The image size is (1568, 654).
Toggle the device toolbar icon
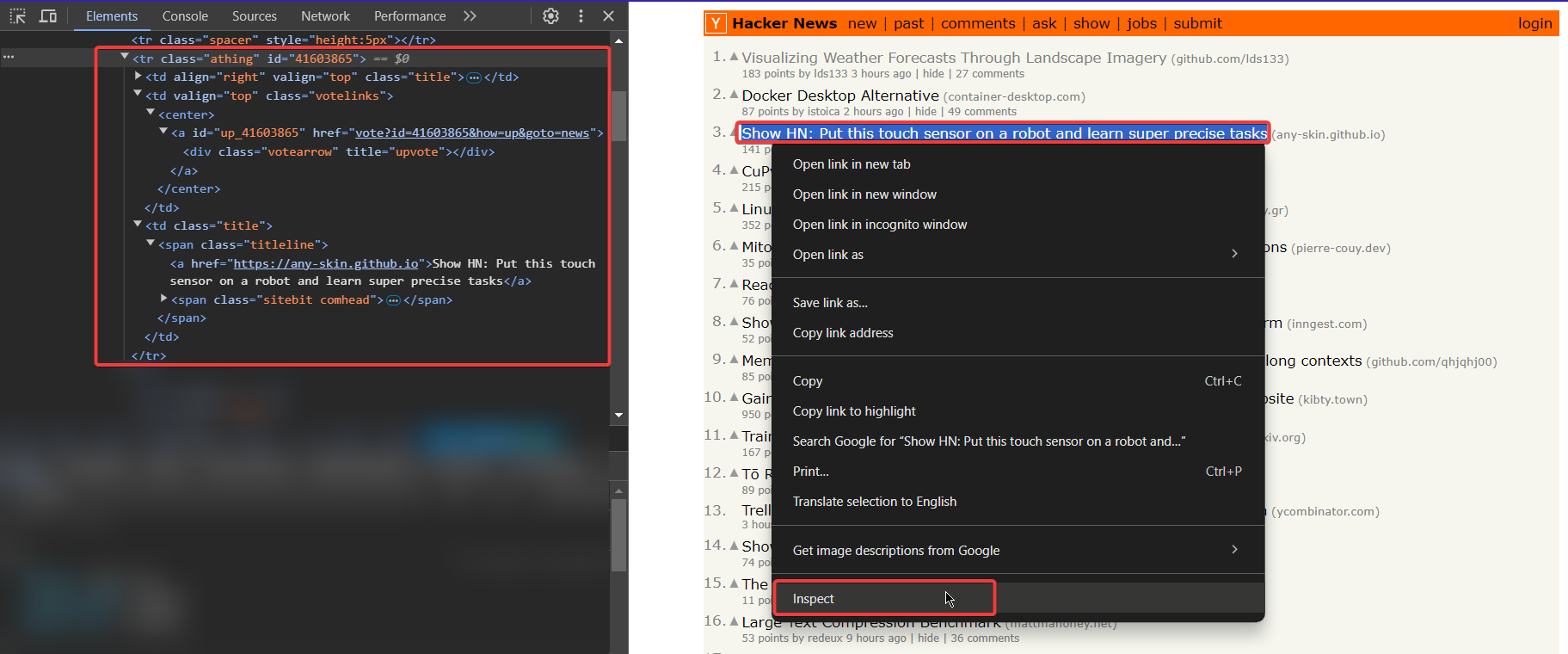pyautogui.click(x=48, y=15)
